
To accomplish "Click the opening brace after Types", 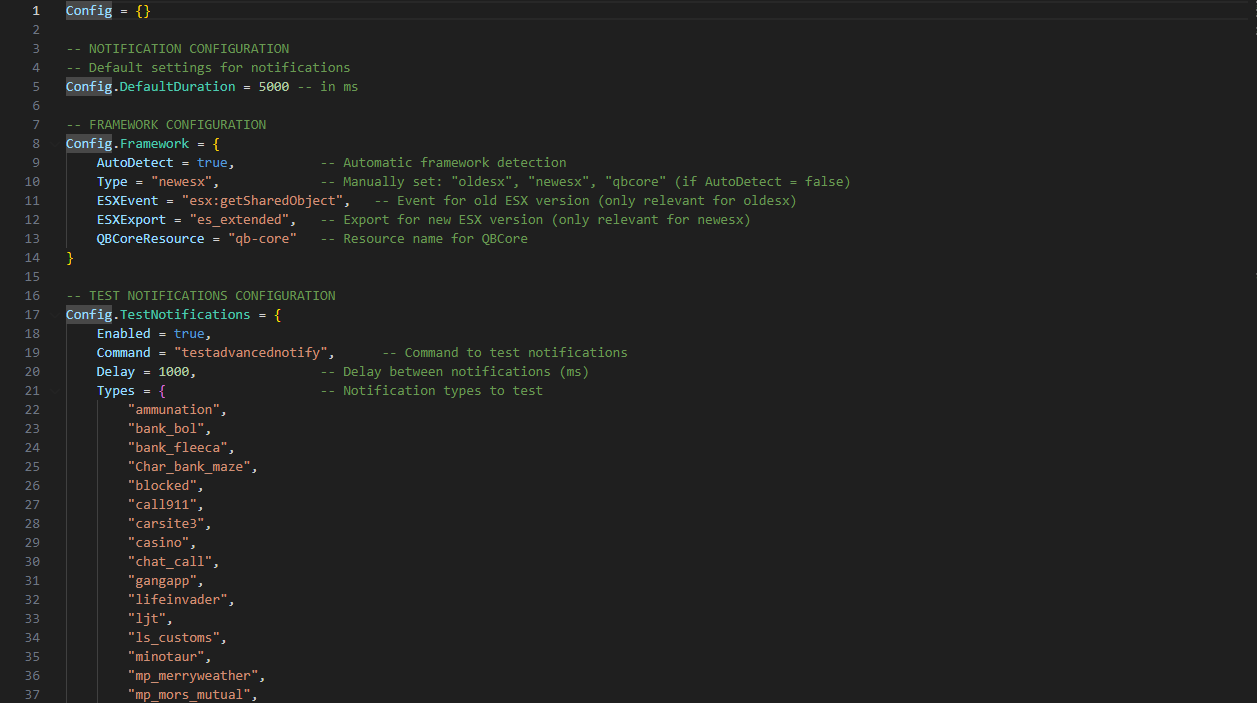I will (x=162, y=391).
